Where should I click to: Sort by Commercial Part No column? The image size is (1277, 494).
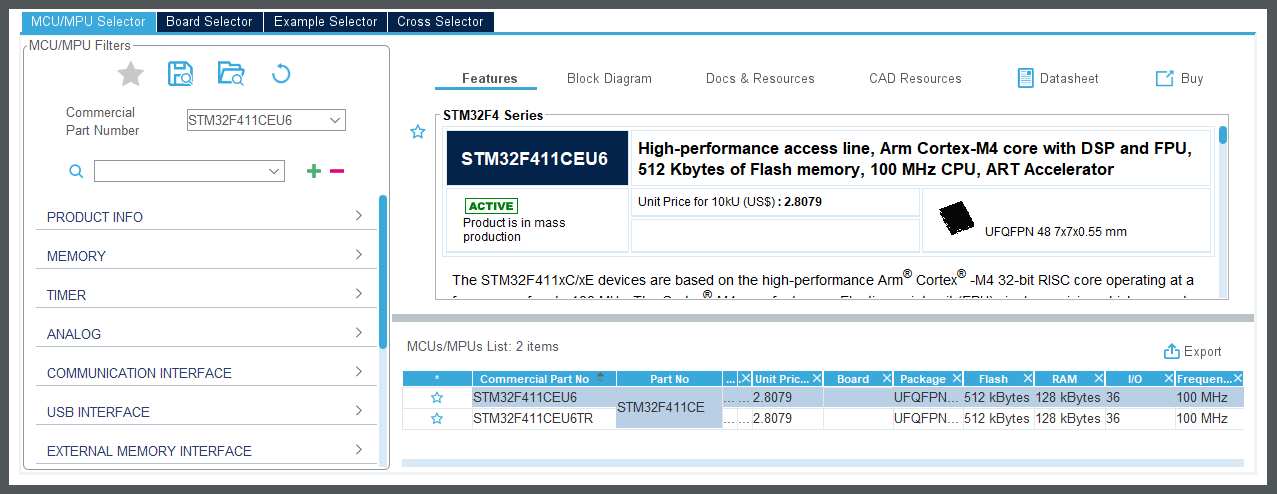coord(544,379)
